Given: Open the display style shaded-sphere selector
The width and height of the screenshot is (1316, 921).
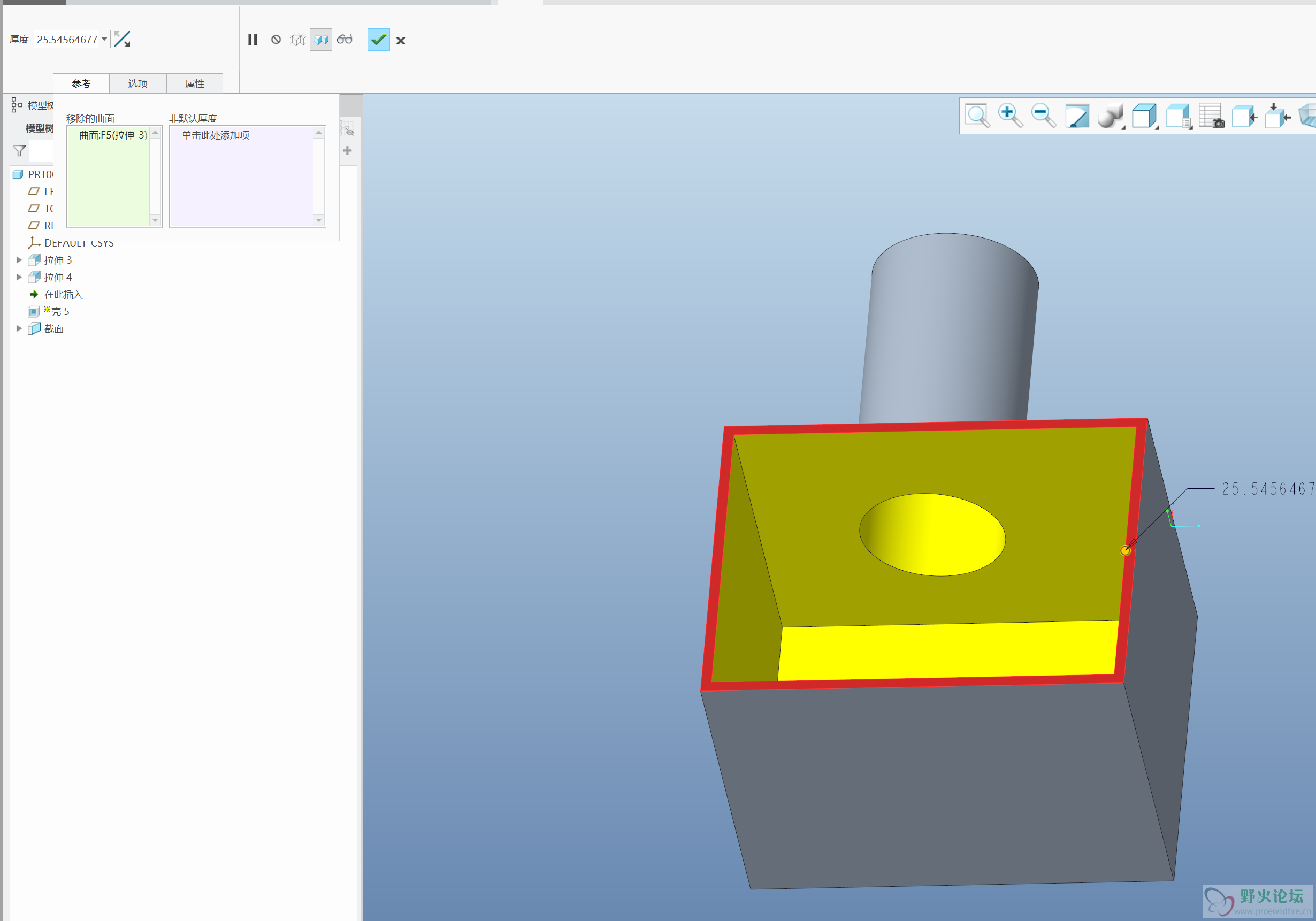Looking at the screenshot, I should pos(1110,116).
